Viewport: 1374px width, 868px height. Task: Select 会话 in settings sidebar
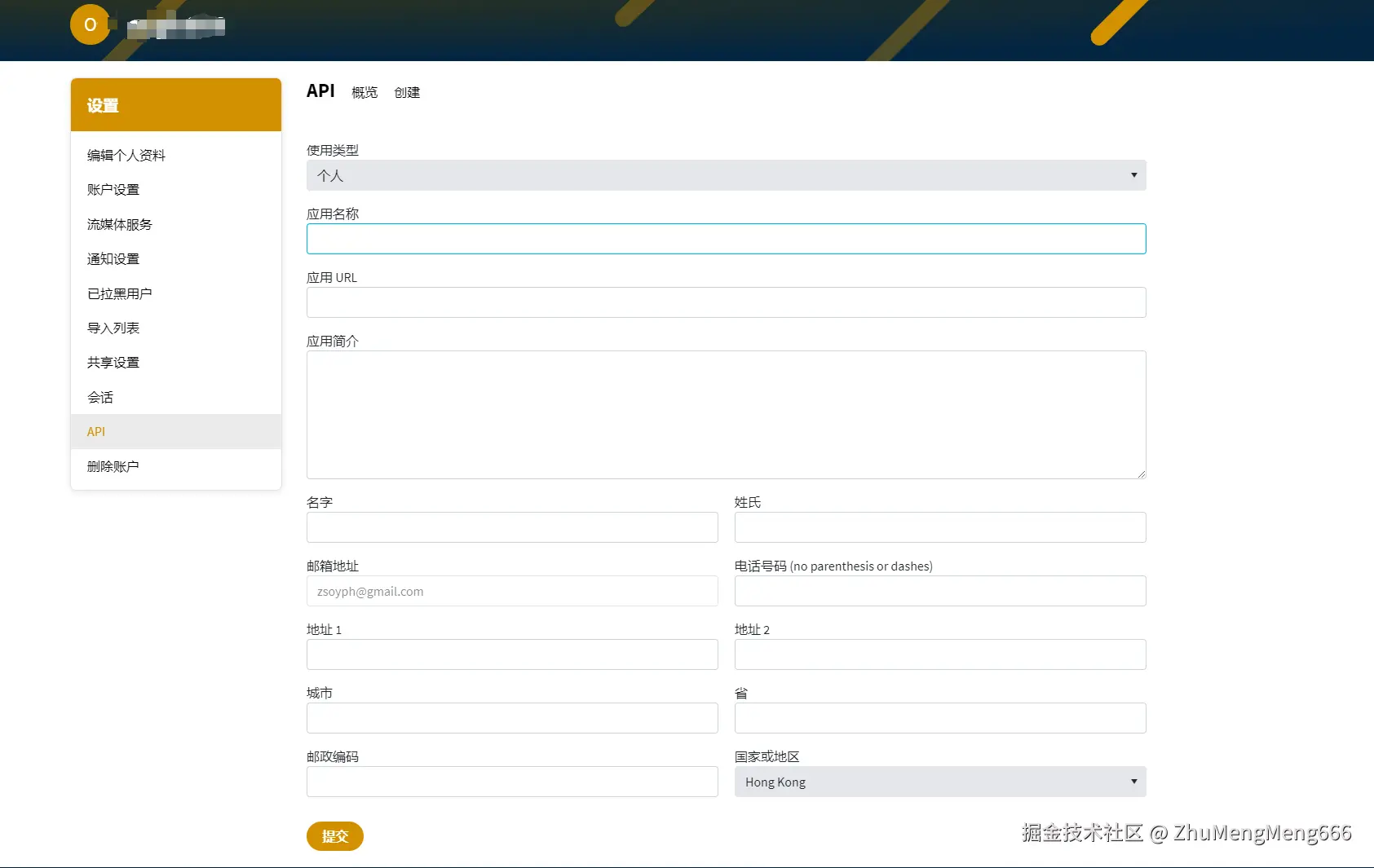176,397
